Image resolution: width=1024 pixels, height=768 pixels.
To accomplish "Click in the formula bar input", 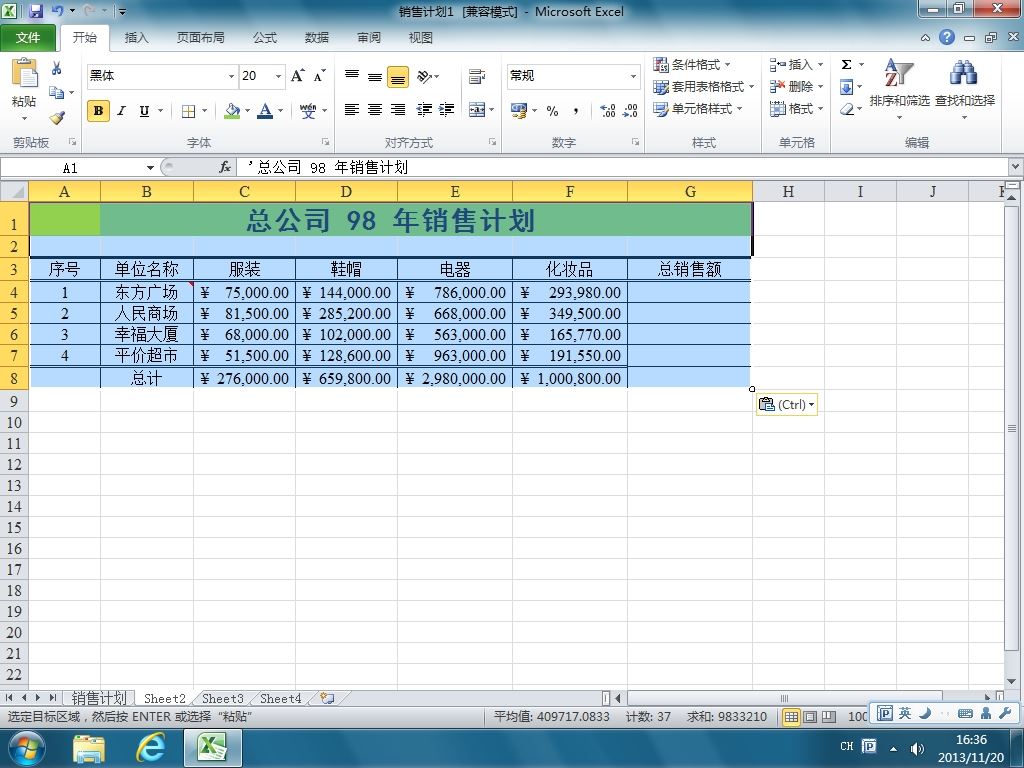I will point(623,168).
